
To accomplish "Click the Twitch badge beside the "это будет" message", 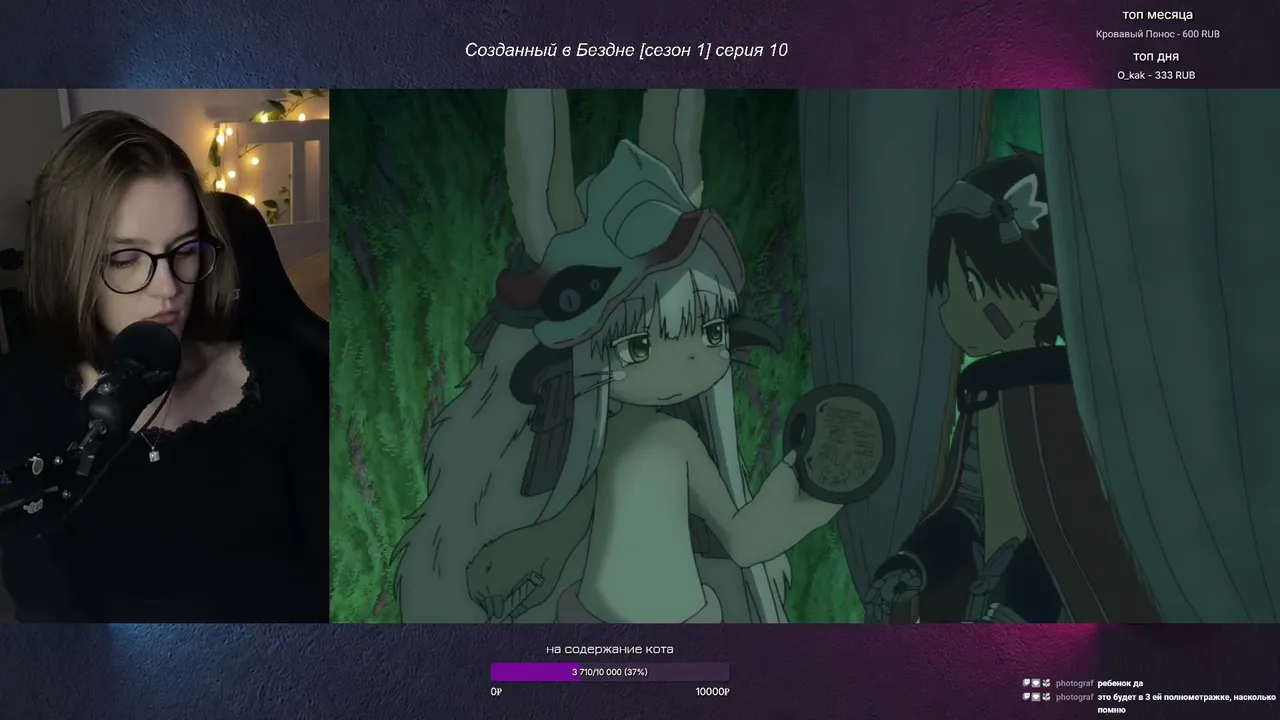I will pyautogui.click(x=1026, y=696).
